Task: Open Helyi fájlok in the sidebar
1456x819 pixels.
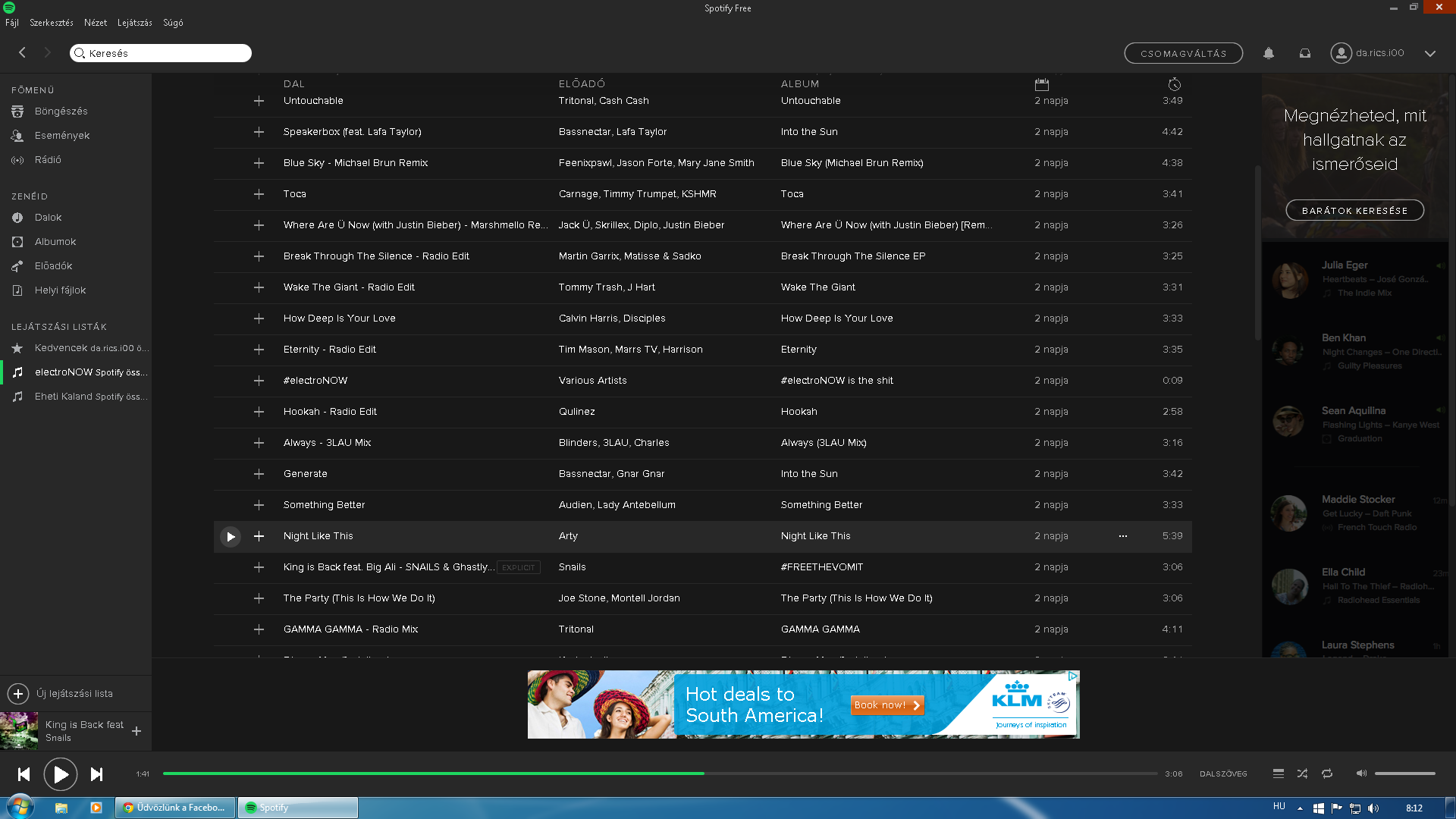Action: pos(60,290)
